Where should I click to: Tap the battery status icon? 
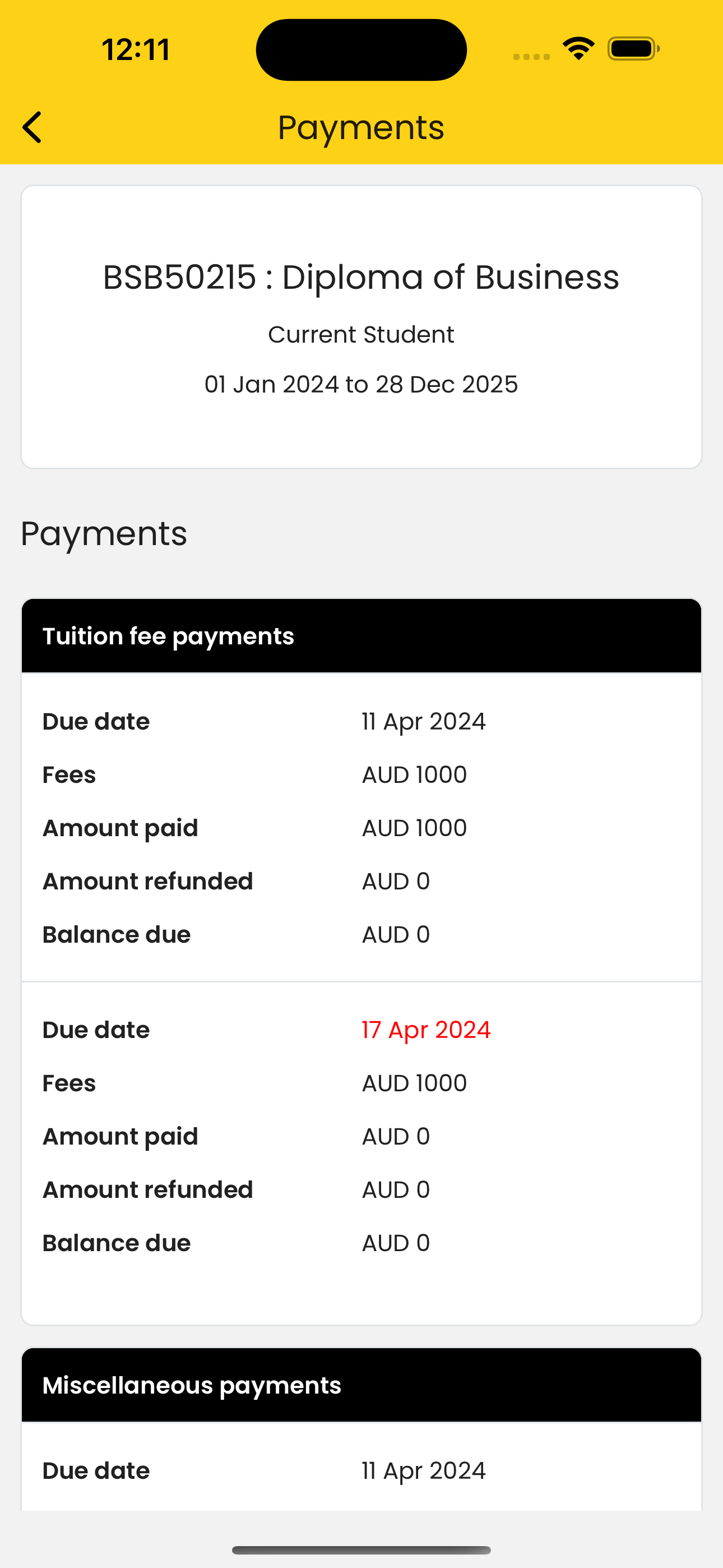click(x=633, y=49)
